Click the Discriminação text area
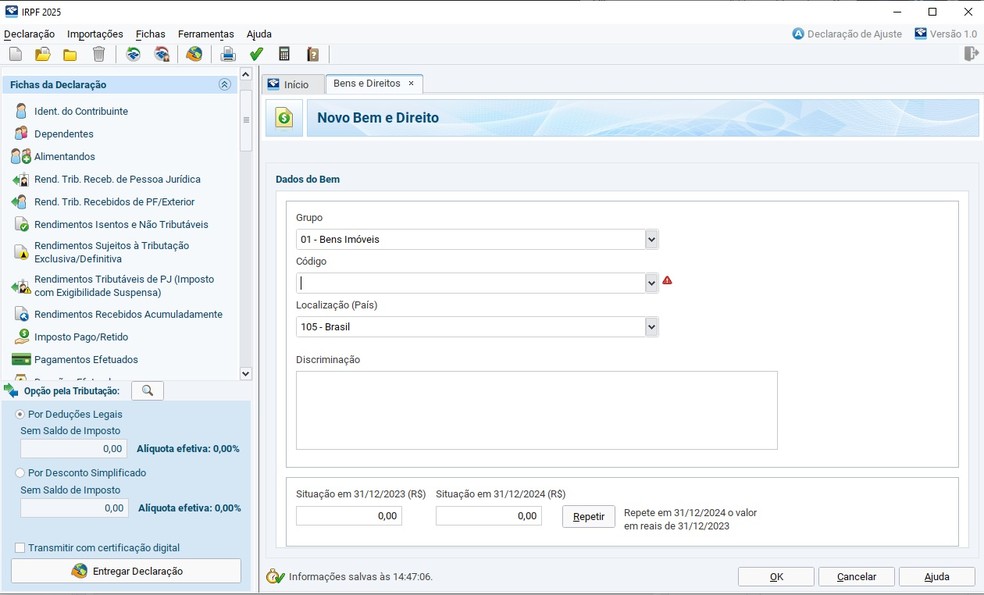 point(537,410)
